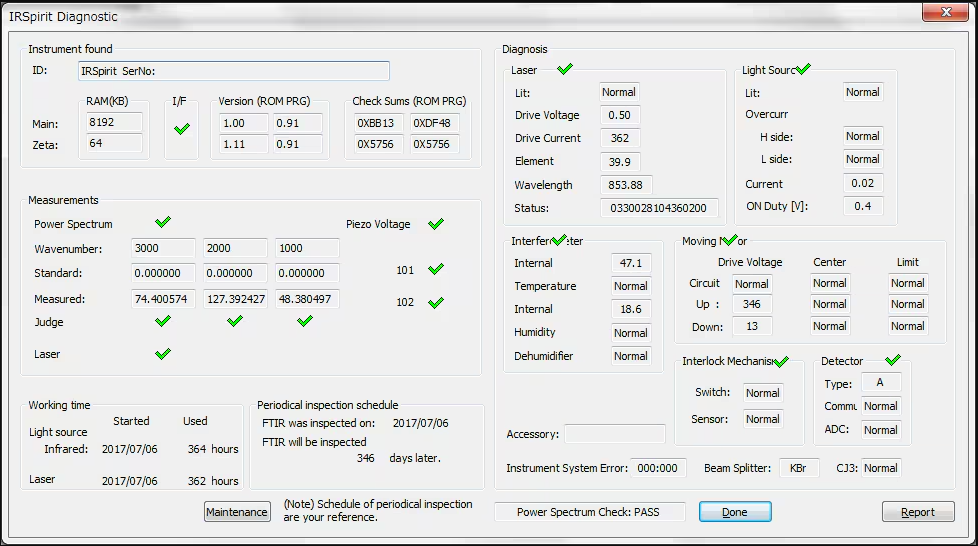Click the Interlock Switch Normal field
The image size is (978, 546).
pyautogui.click(x=763, y=392)
